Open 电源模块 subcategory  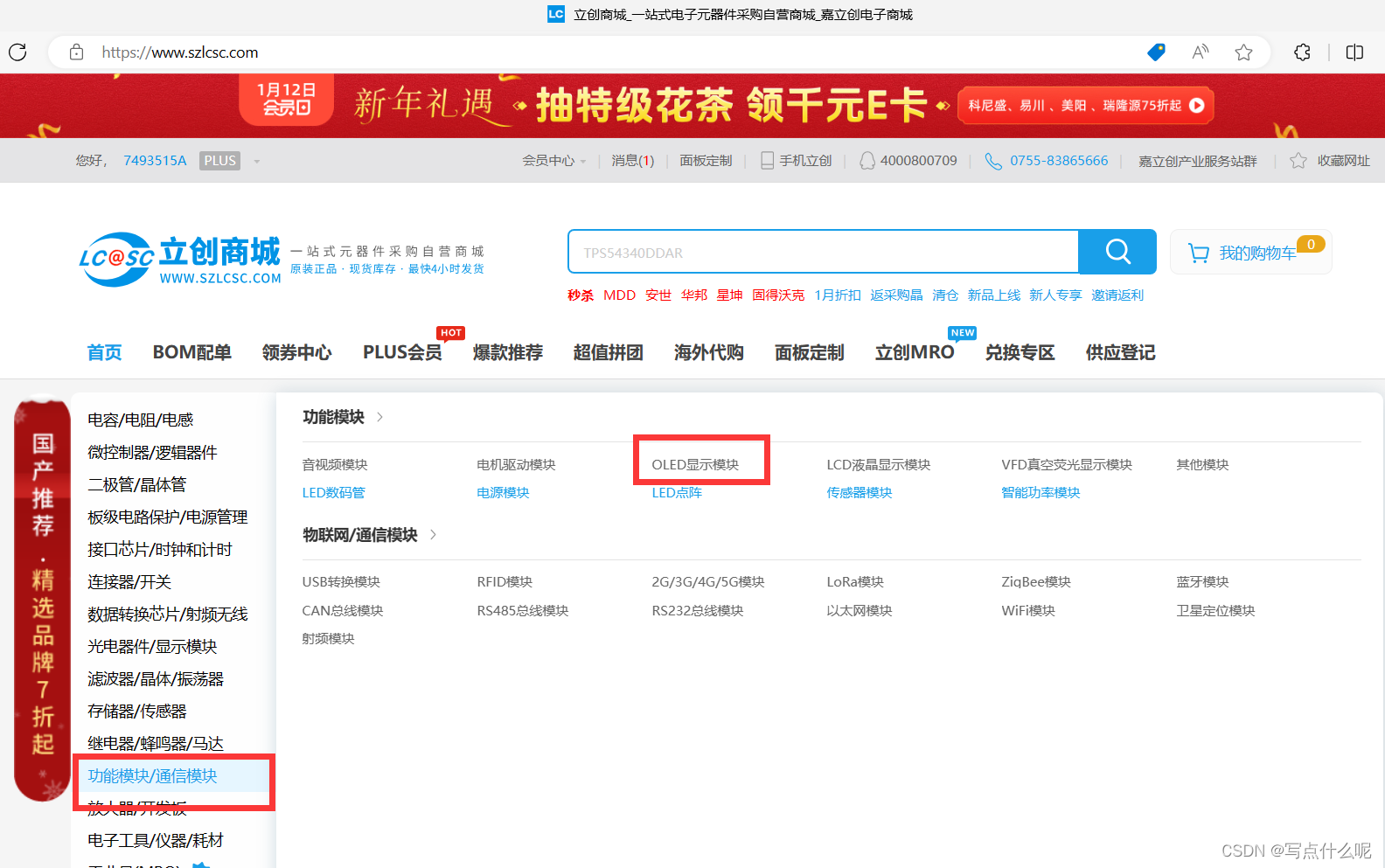(503, 492)
